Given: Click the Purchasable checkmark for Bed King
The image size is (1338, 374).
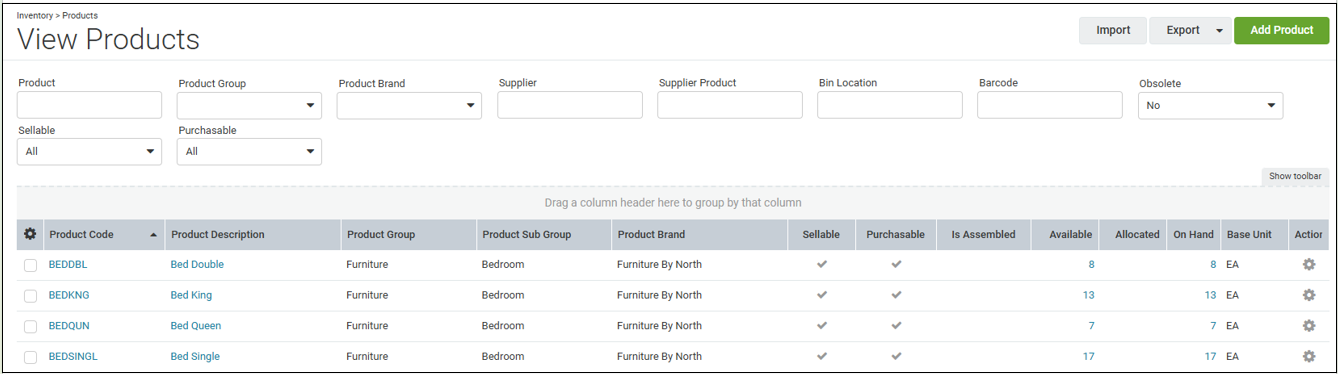Looking at the screenshot, I should 897,295.
